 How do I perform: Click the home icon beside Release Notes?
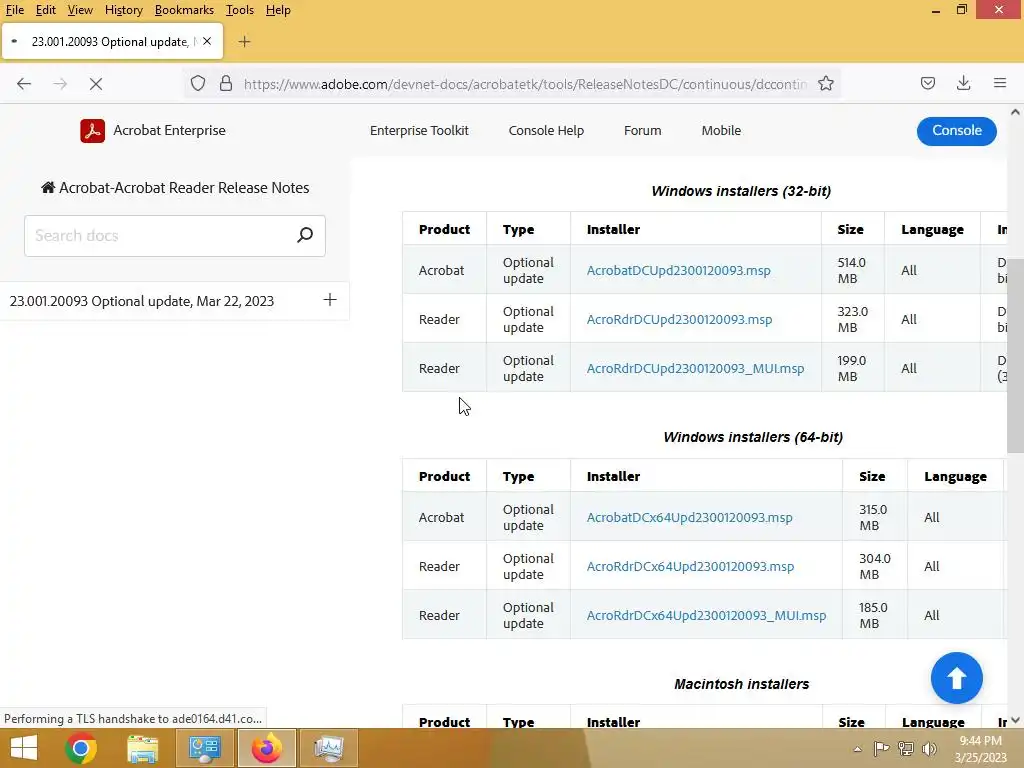pyautogui.click(x=48, y=188)
